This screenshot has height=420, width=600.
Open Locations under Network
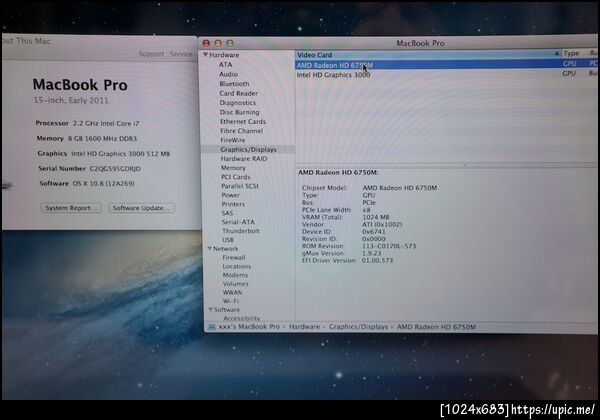click(x=237, y=267)
